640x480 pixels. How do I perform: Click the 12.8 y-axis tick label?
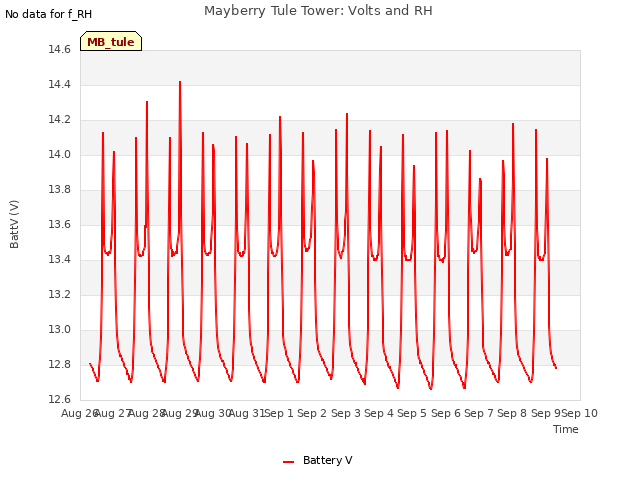click(x=60, y=364)
